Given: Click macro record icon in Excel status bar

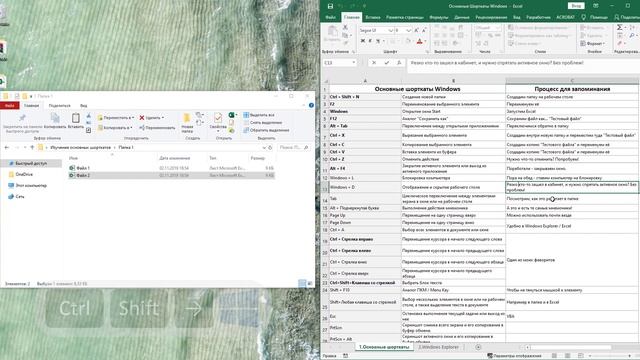Looking at the screenshot, I should (346, 356).
